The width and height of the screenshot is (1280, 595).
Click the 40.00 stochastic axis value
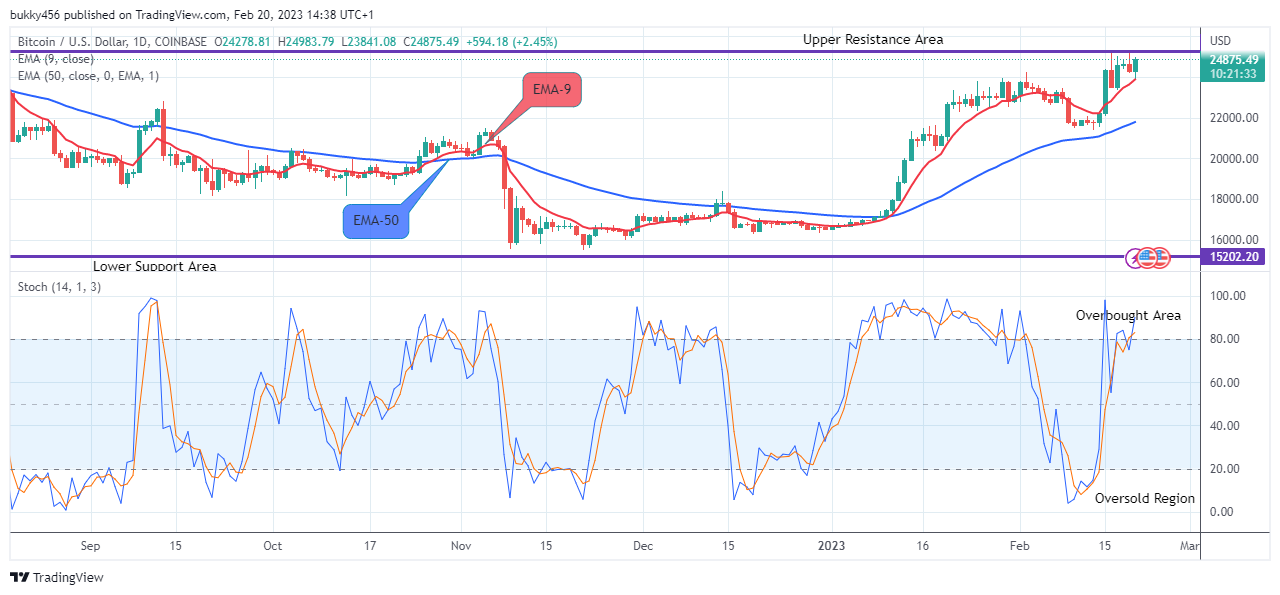tap(1223, 426)
